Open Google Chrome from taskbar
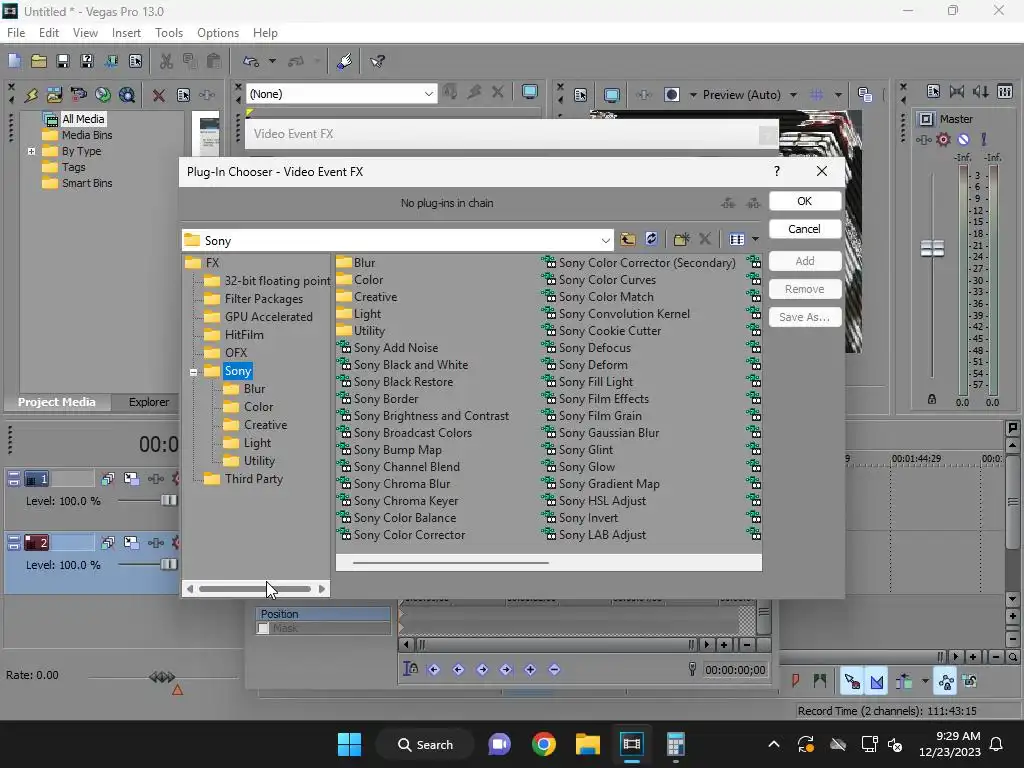1024x768 pixels. [x=543, y=744]
